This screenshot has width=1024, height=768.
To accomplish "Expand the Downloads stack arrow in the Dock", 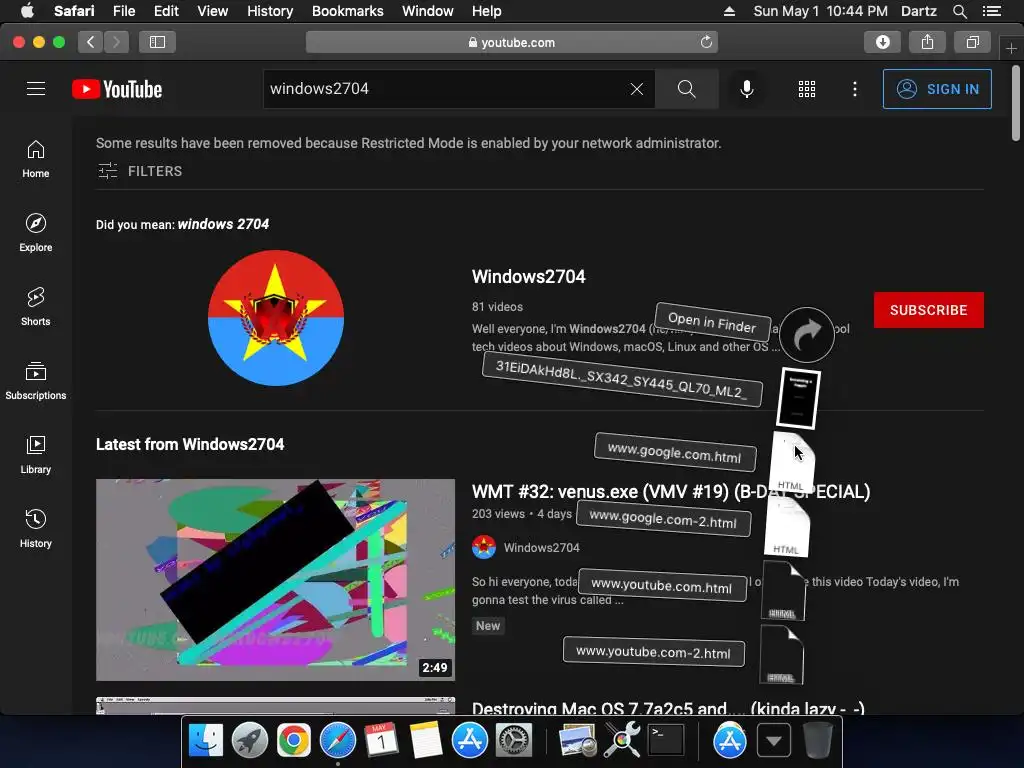I will (x=774, y=741).
